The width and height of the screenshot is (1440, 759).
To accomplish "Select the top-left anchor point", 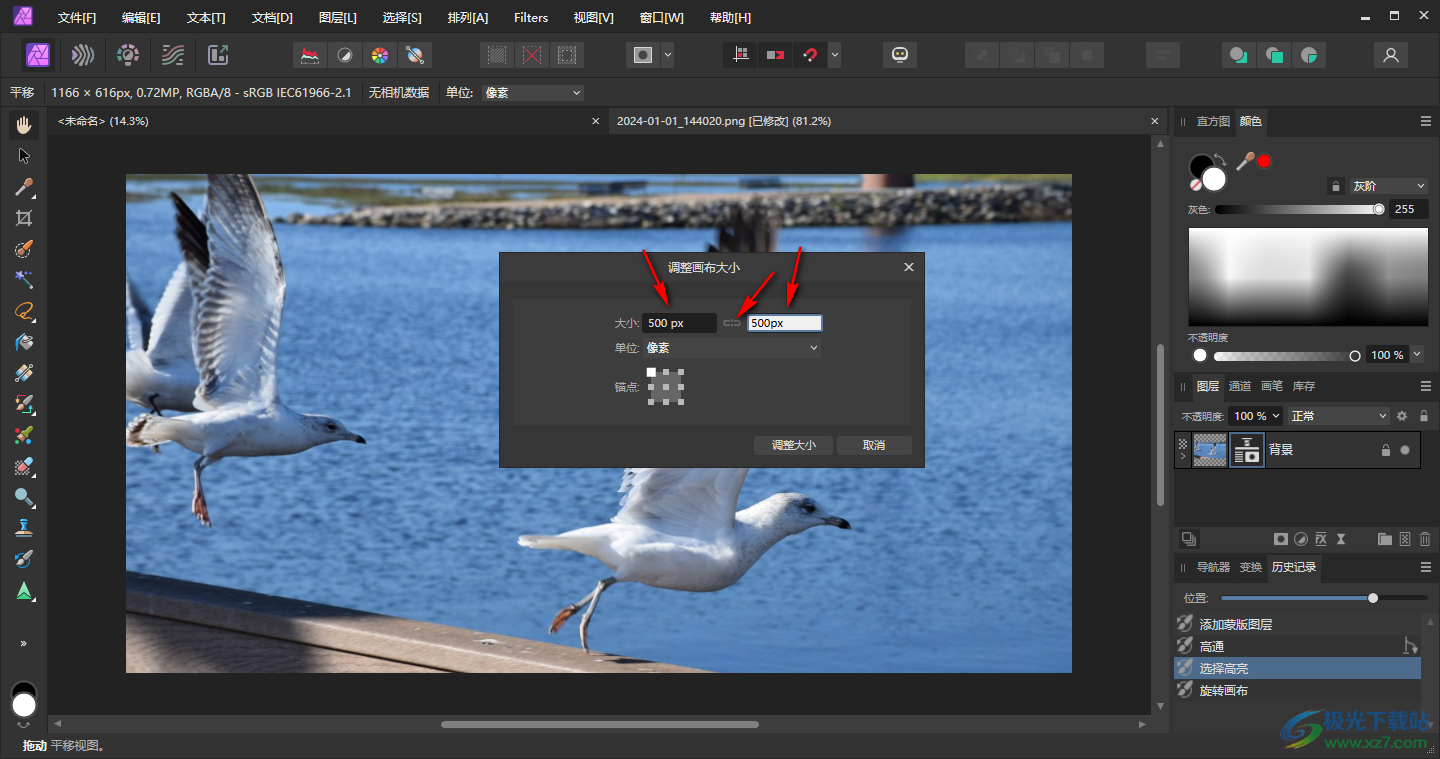I will (652, 373).
